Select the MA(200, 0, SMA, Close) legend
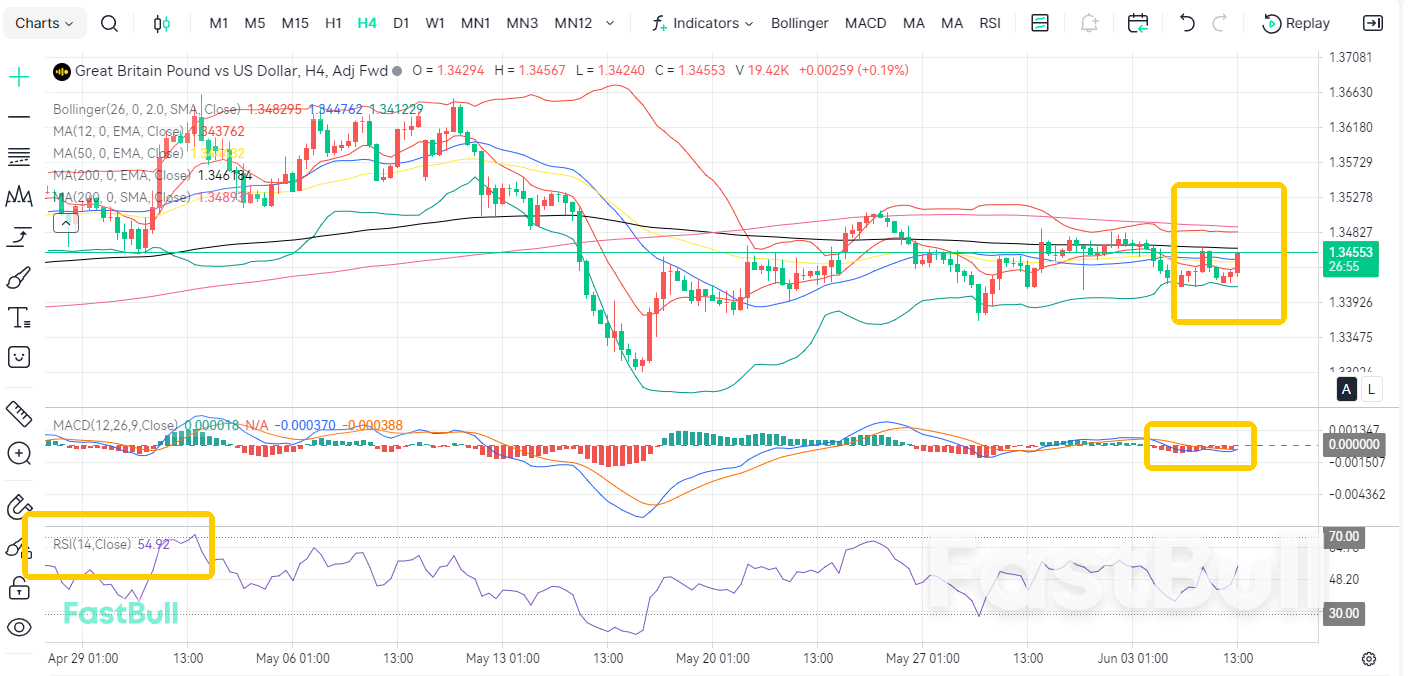This screenshot has width=1408, height=676. tap(121, 197)
